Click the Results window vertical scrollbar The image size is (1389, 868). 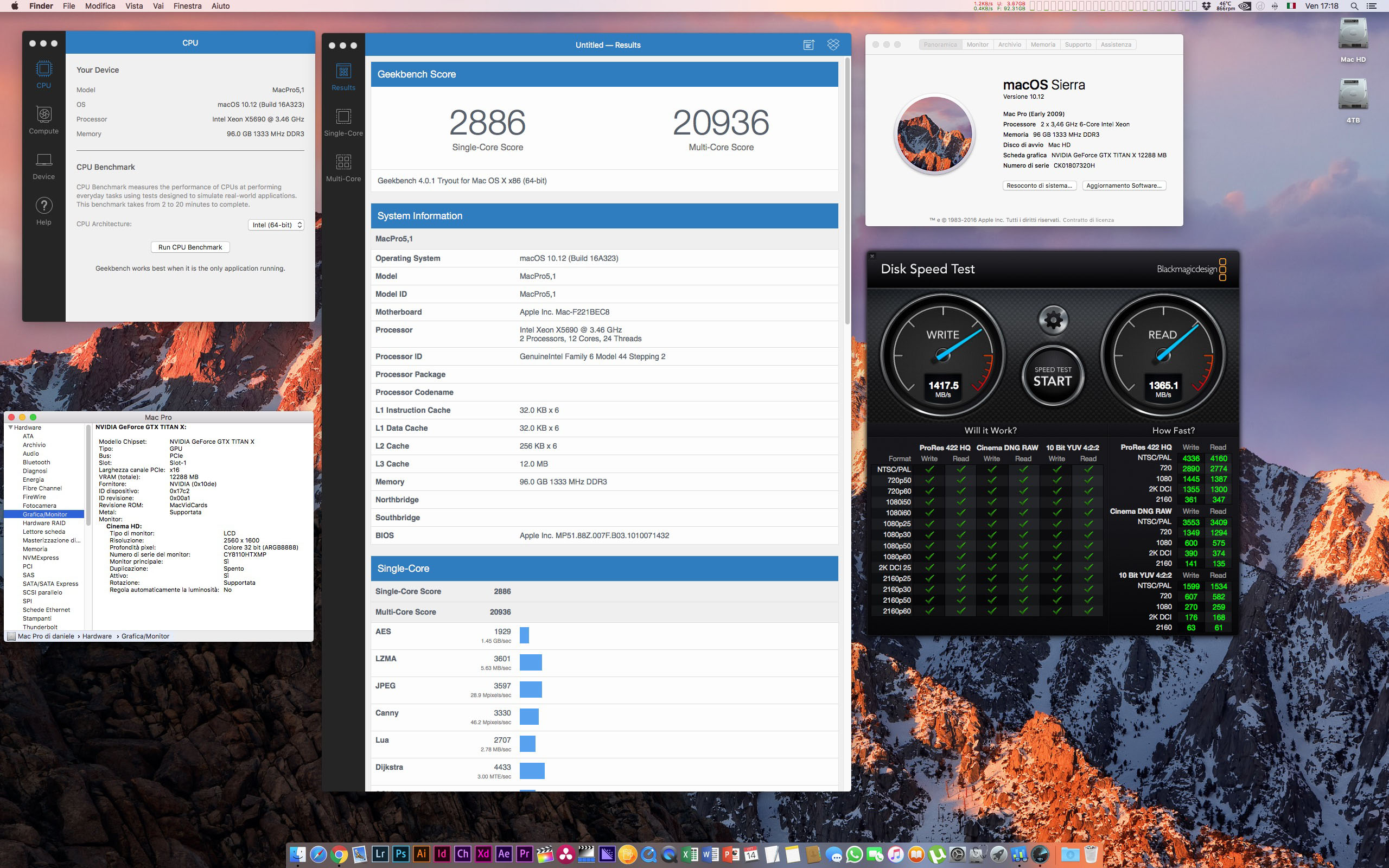tap(846, 189)
